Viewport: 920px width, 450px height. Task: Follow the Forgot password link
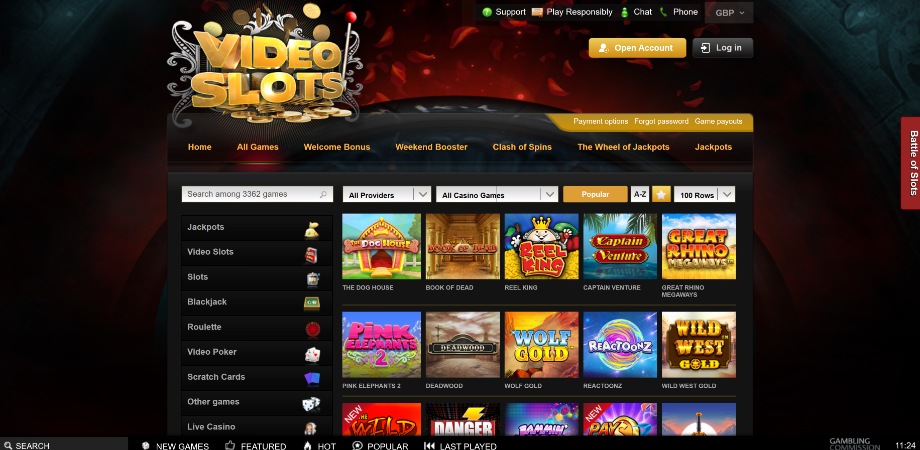click(661, 121)
